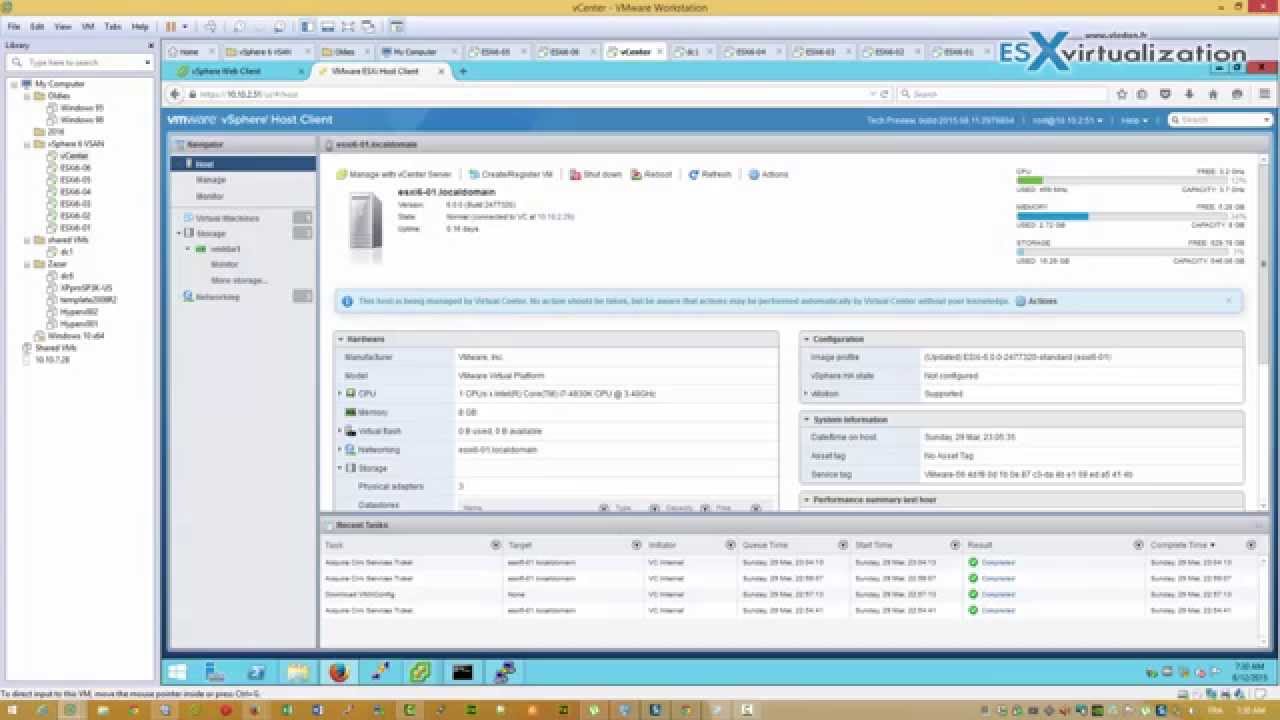
Task: Click the CPU usage bar
Action: 1131,181
